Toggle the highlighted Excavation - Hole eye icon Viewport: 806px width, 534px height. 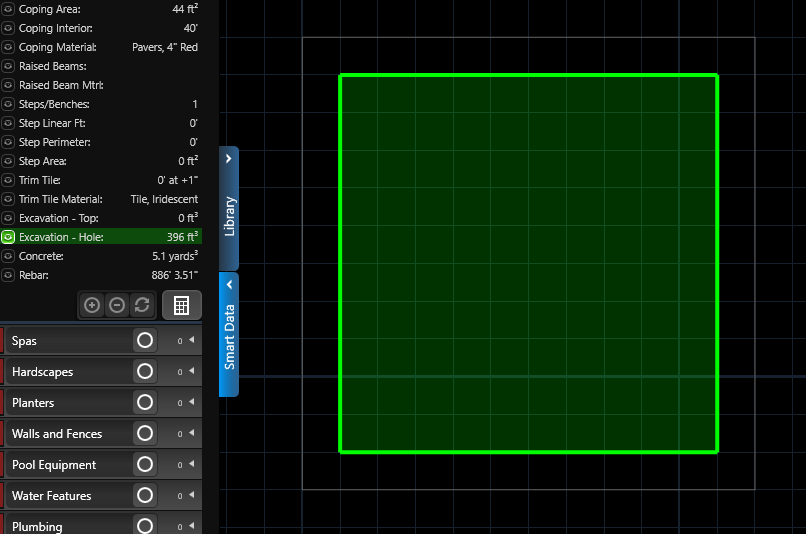pos(8,237)
